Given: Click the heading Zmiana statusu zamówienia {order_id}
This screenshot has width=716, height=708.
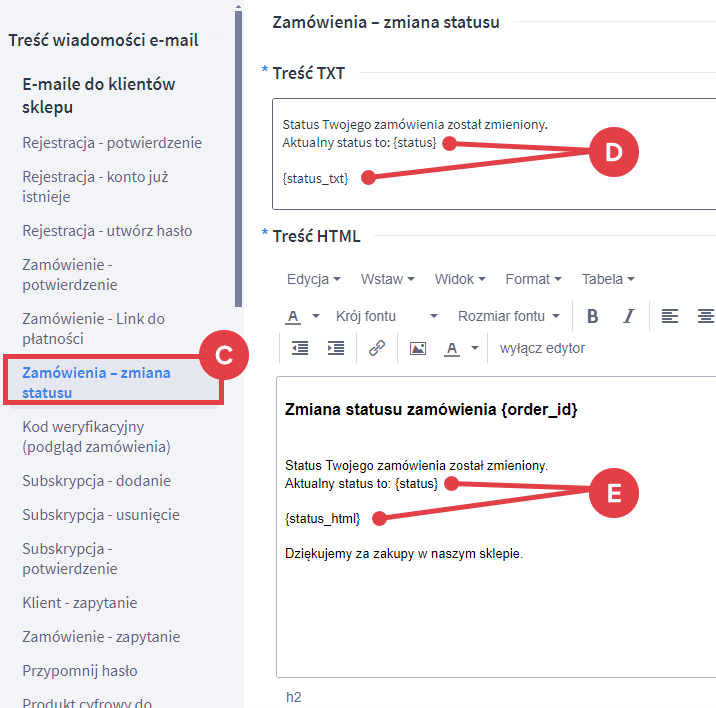Looking at the screenshot, I should 431,410.
